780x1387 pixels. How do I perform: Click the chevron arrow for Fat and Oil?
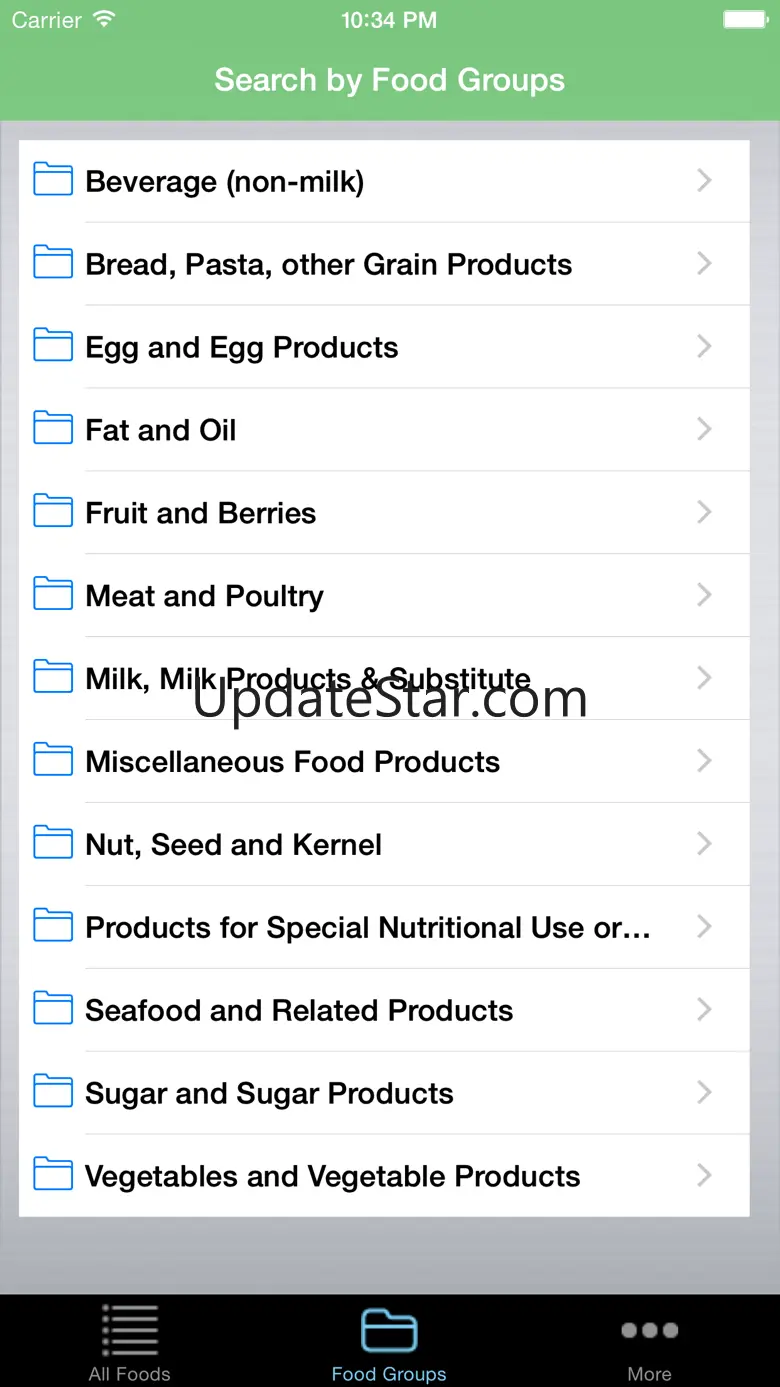point(704,430)
